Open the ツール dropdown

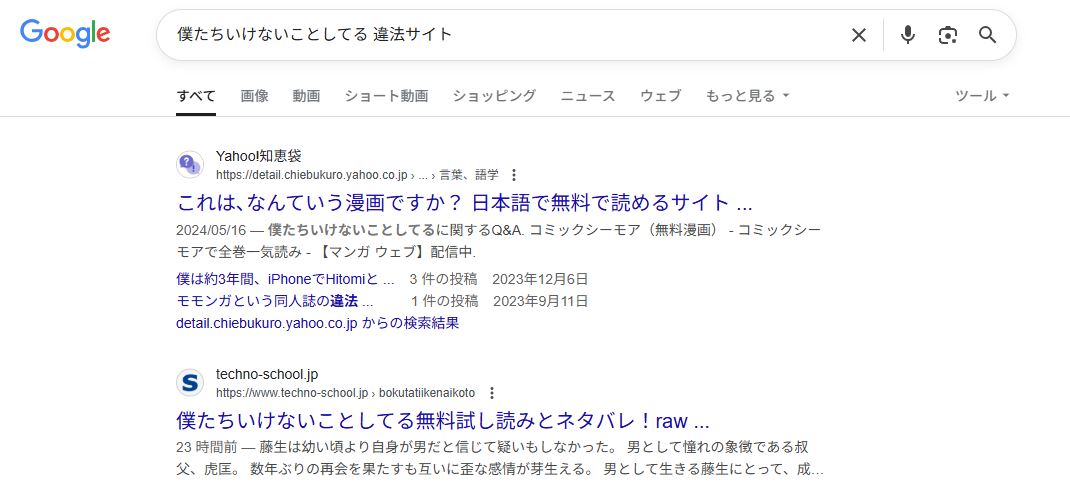click(x=982, y=96)
